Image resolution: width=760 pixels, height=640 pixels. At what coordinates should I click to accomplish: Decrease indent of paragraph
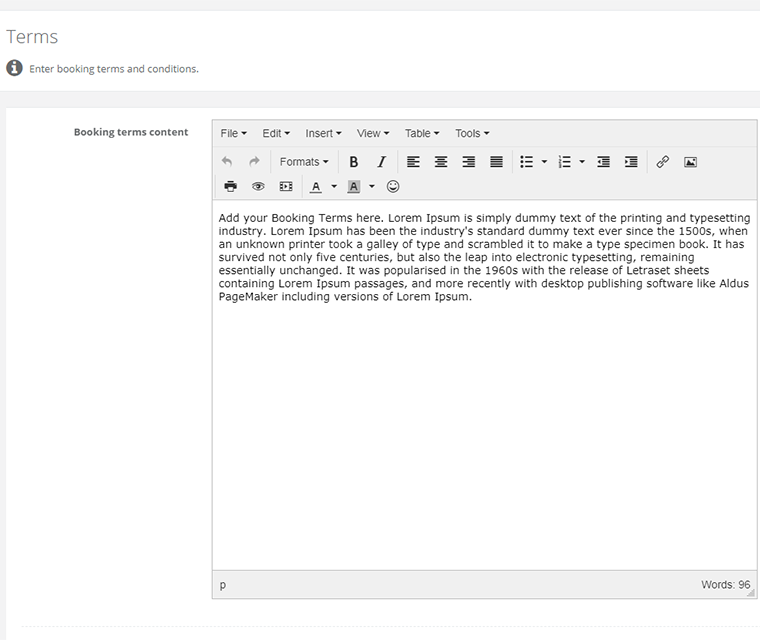click(x=603, y=161)
